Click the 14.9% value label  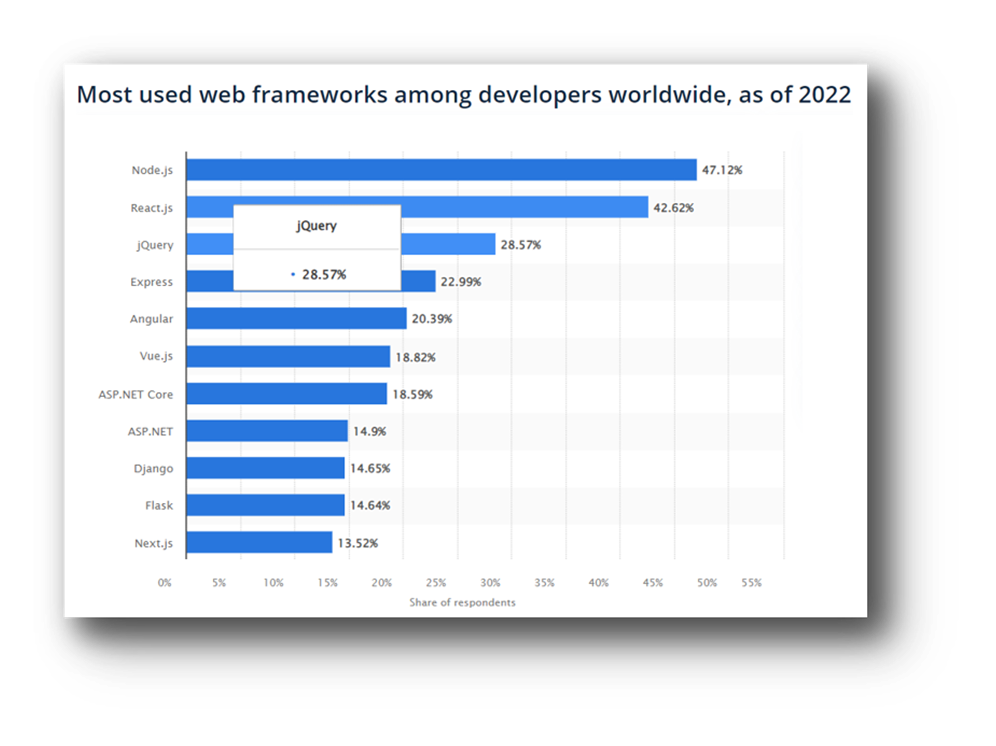[x=370, y=431]
